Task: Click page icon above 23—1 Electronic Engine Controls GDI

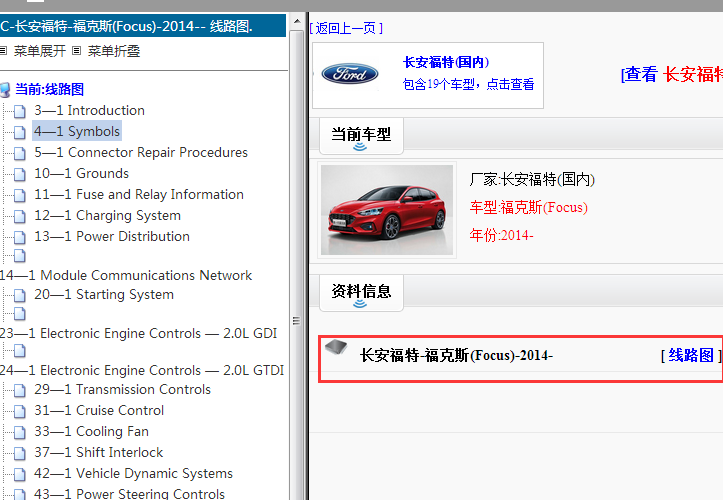Action: coord(19,314)
